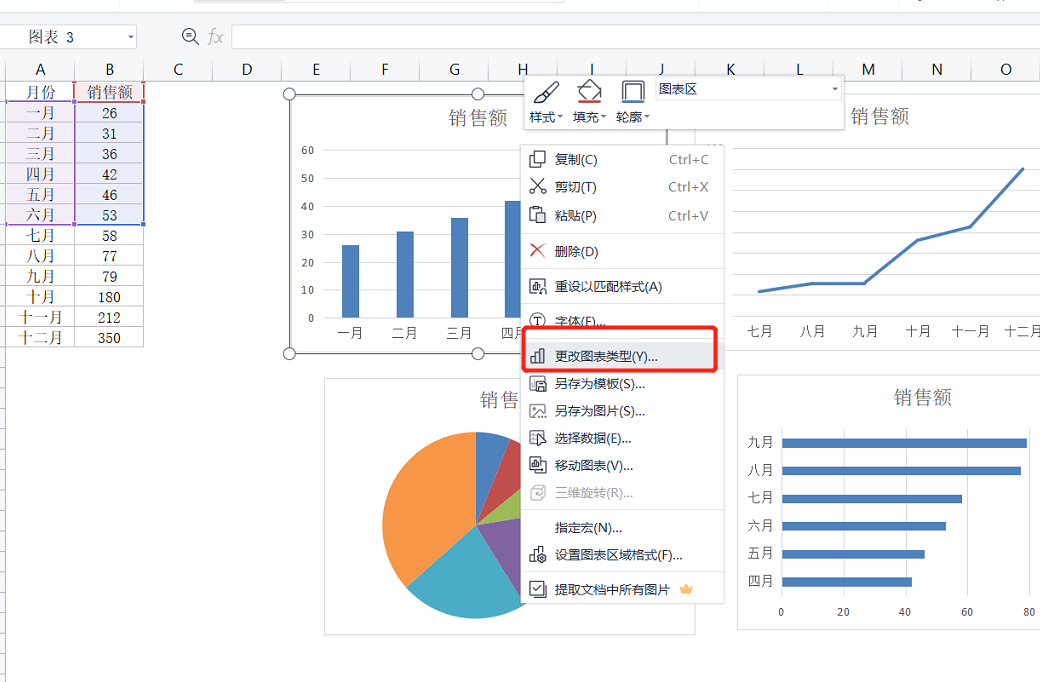
Task: Click the format chart area icon
Action: click(537, 555)
